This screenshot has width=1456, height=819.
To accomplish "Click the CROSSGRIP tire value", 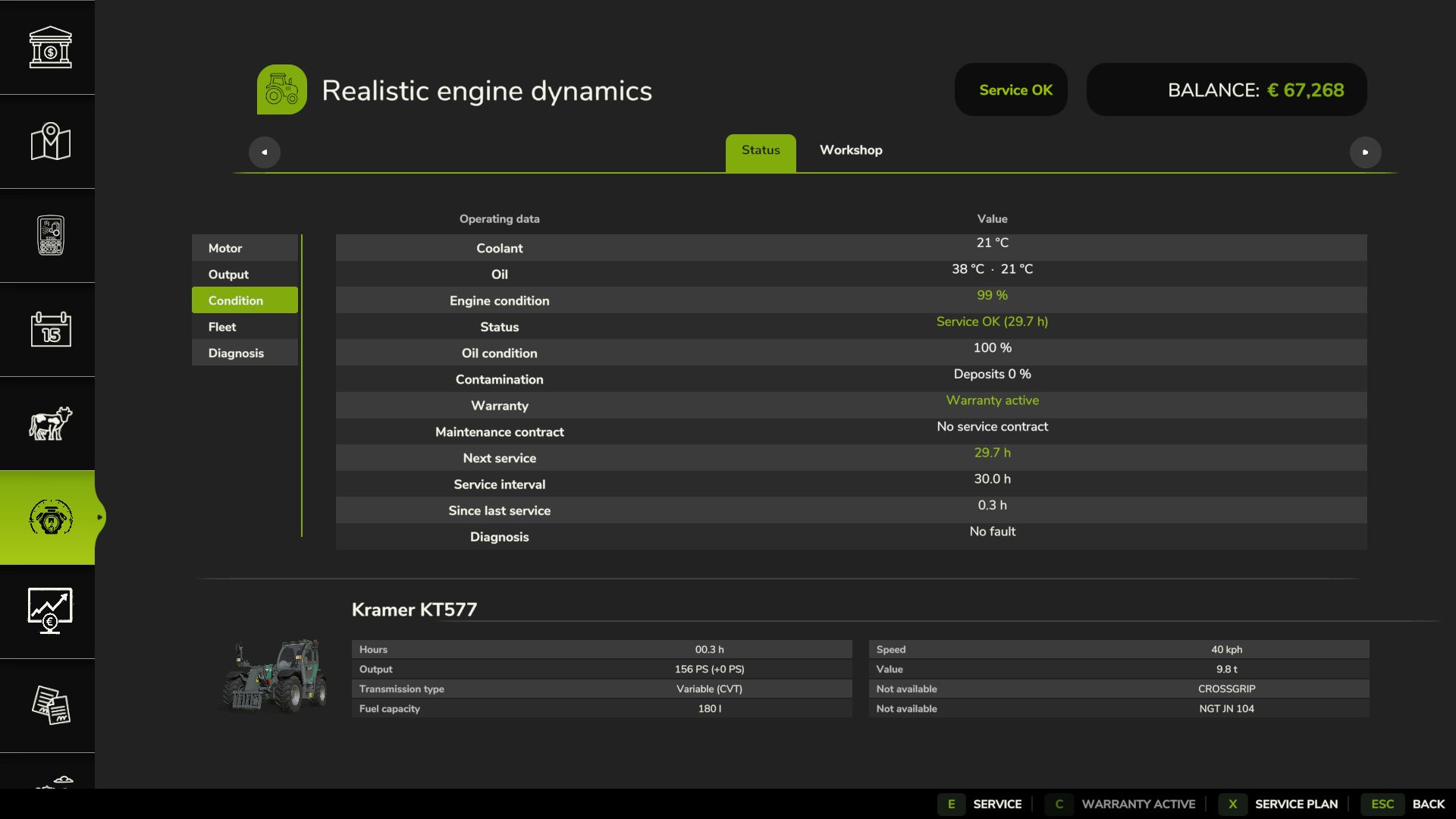I will click(1226, 689).
